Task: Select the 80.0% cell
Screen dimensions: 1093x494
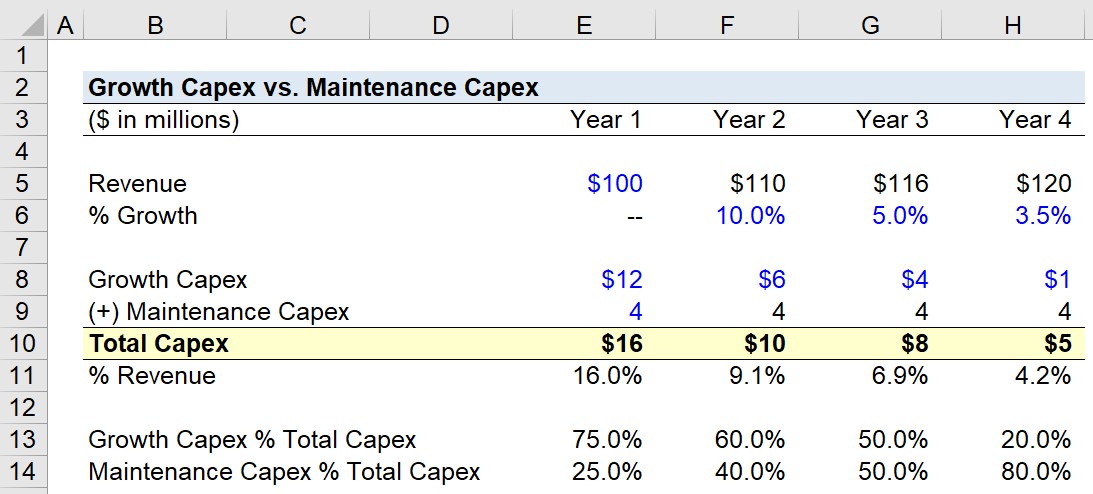Action: pyautogui.click(x=1036, y=472)
